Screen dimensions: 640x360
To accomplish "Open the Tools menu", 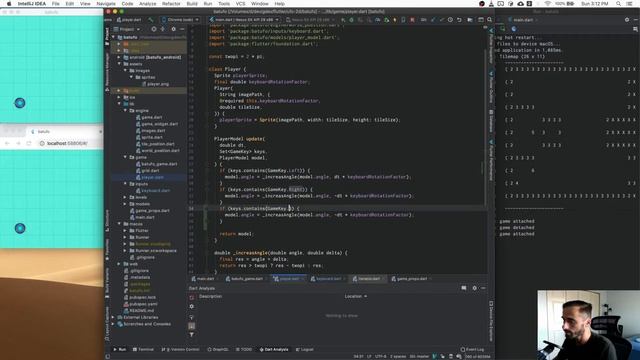I will coord(224,4).
